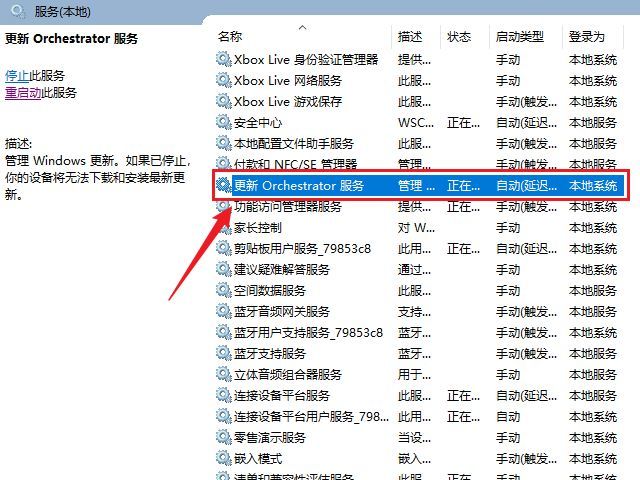Click 支持... description of 蓝牙音频网关服务
This screenshot has width=640, height=480.
[x=414, y=311]
